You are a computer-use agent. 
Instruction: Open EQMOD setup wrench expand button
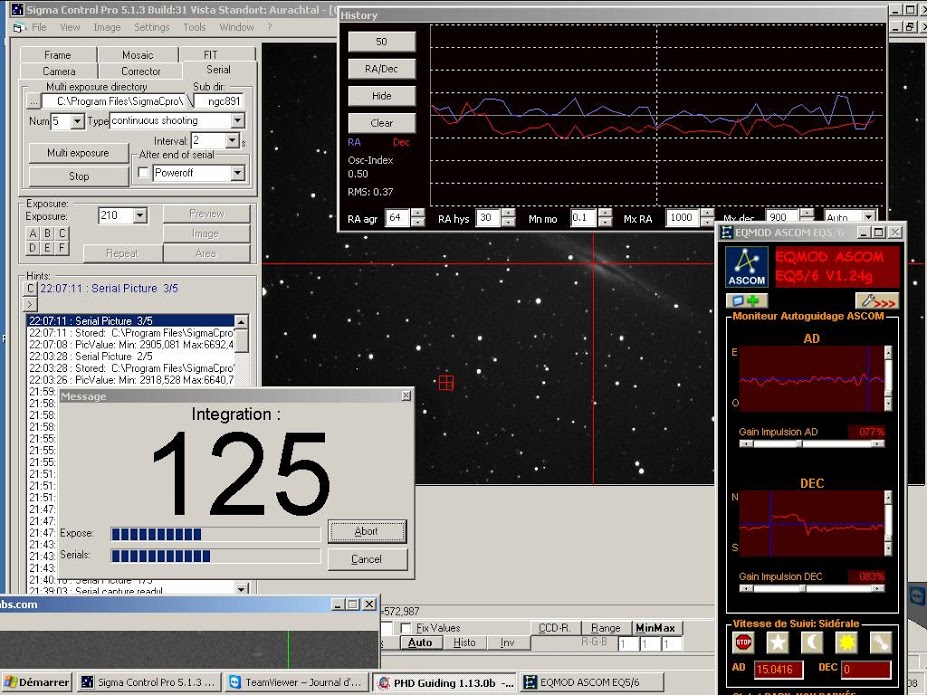[877, 301]
